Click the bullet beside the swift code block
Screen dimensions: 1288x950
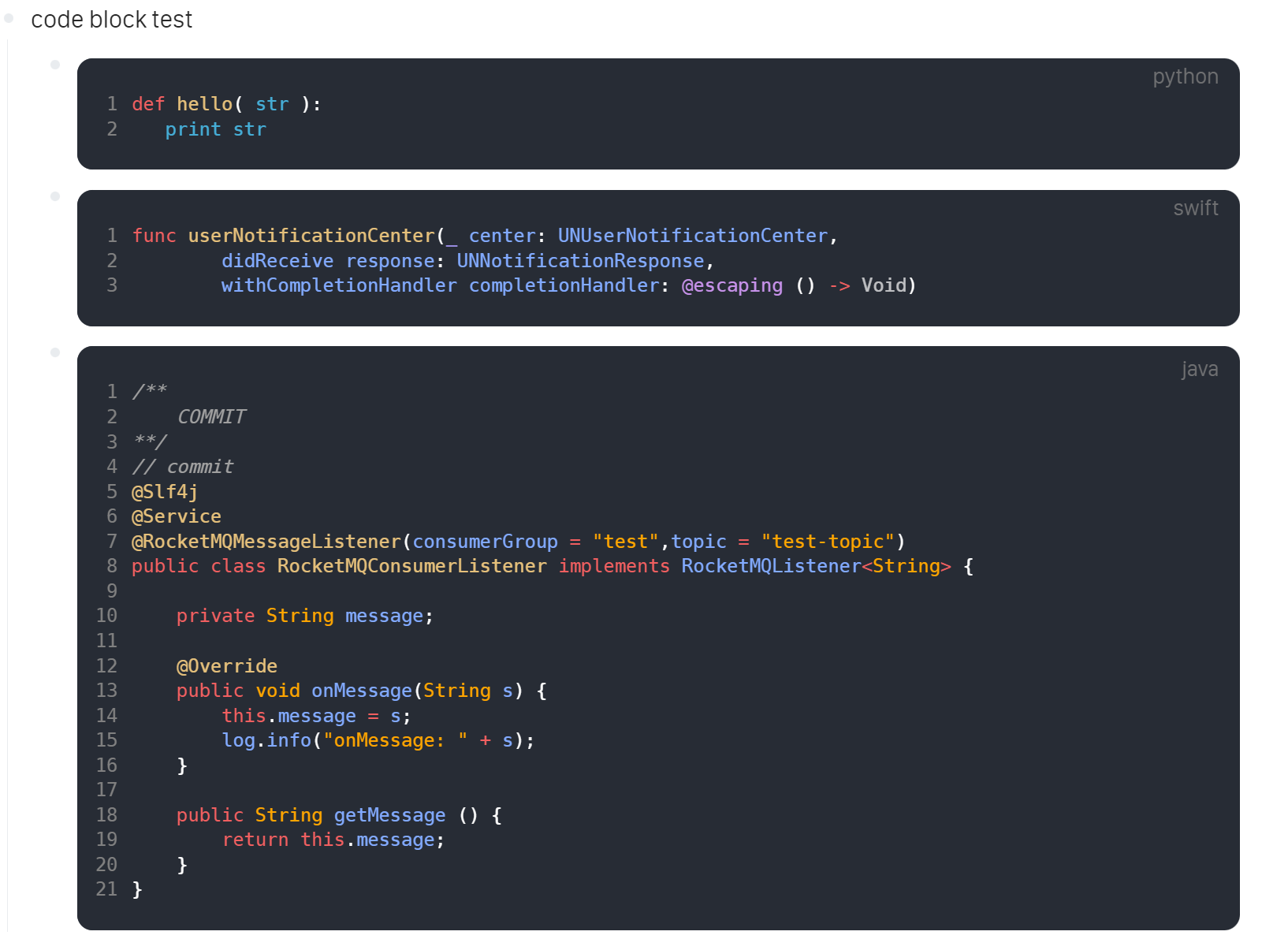pos(54,196)
